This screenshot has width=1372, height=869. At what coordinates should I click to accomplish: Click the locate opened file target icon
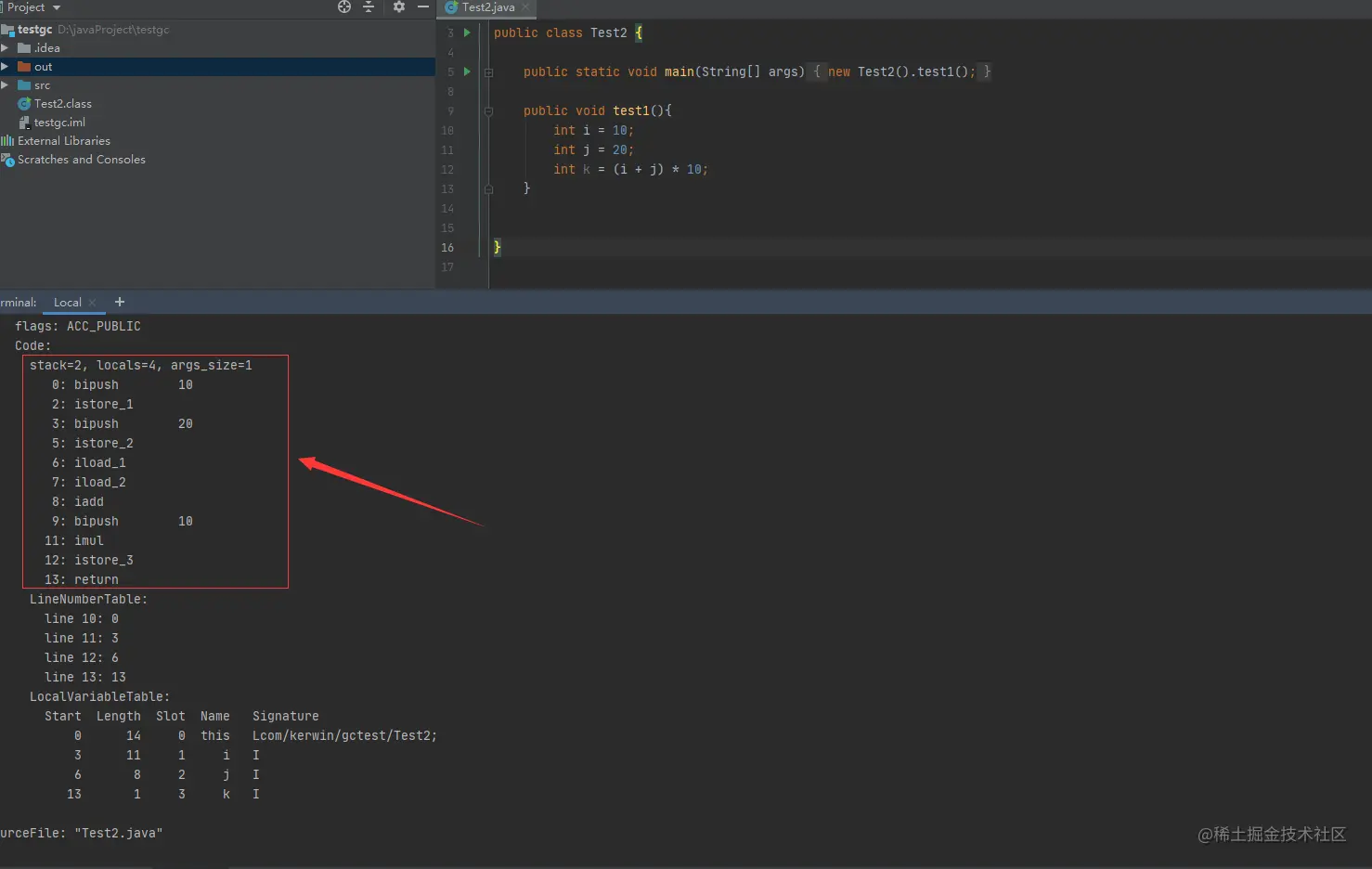(x=344, y=7)
